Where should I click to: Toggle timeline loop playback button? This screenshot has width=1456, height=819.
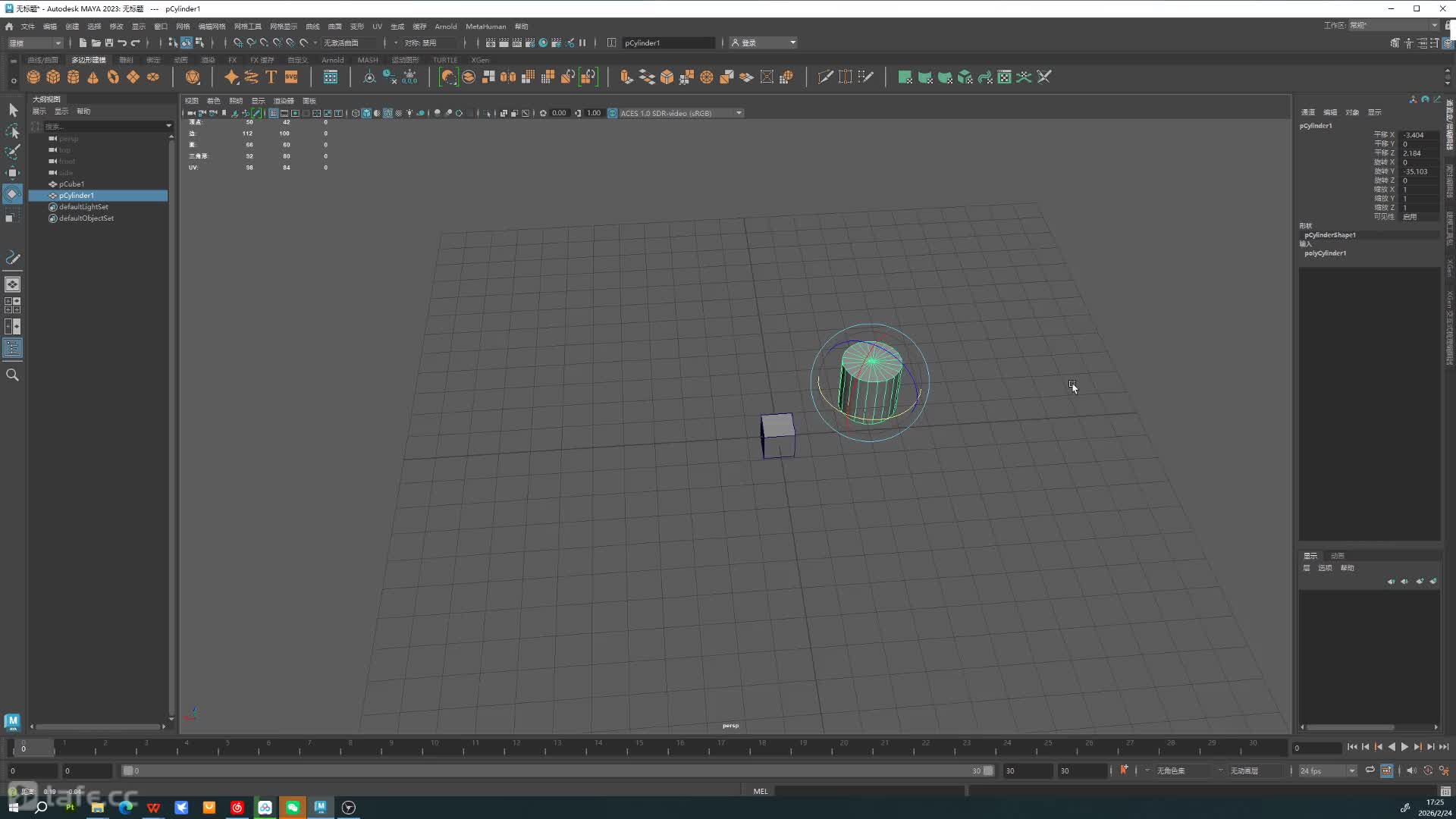click(1370, 770)
